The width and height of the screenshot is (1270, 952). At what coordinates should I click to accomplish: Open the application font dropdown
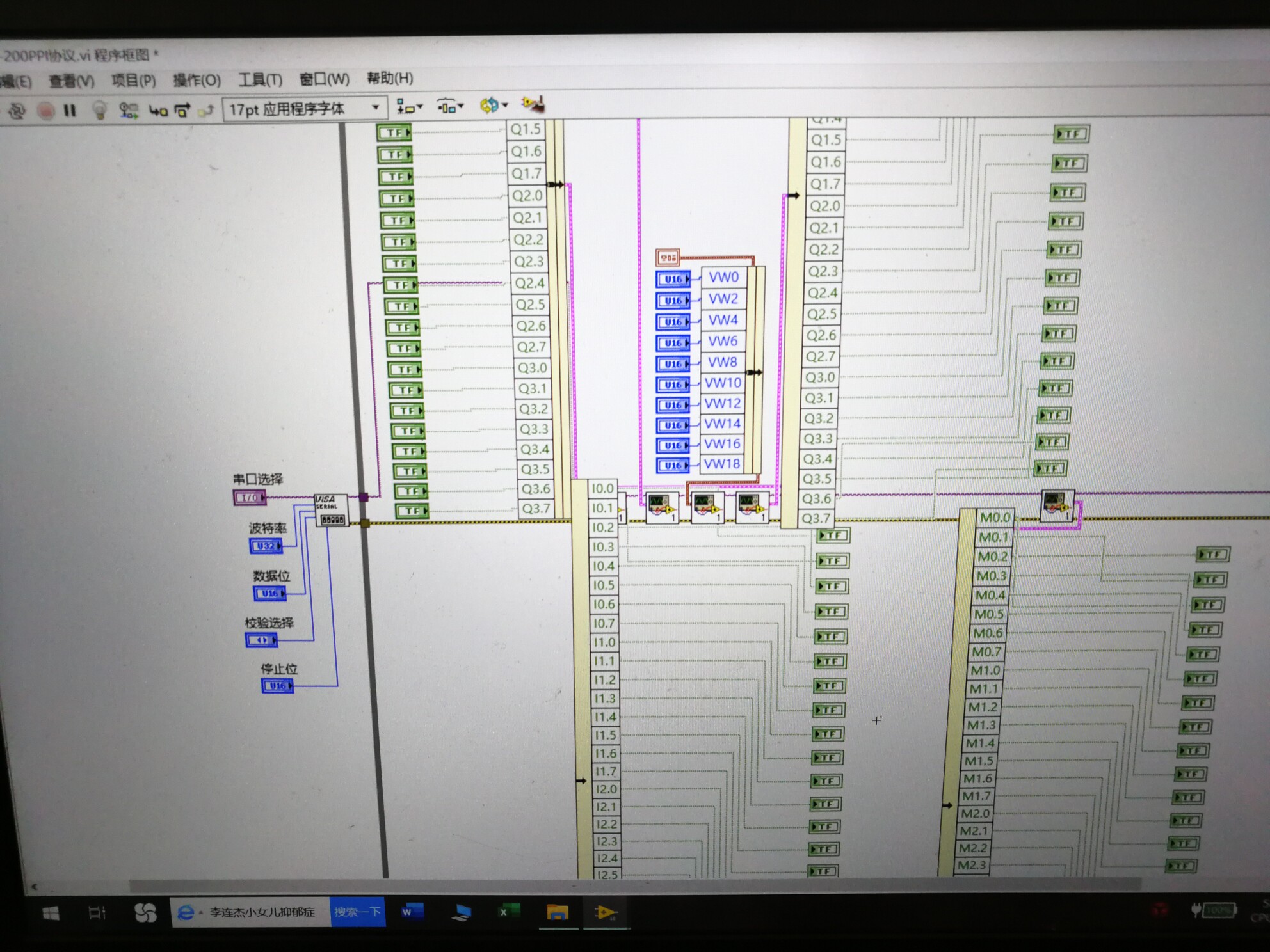pos(376,107)
